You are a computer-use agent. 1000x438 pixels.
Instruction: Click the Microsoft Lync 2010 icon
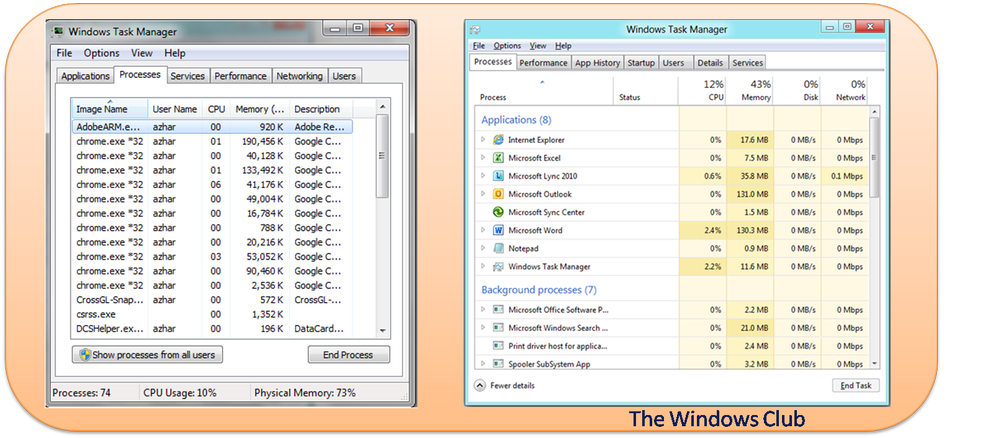point(499,176)
